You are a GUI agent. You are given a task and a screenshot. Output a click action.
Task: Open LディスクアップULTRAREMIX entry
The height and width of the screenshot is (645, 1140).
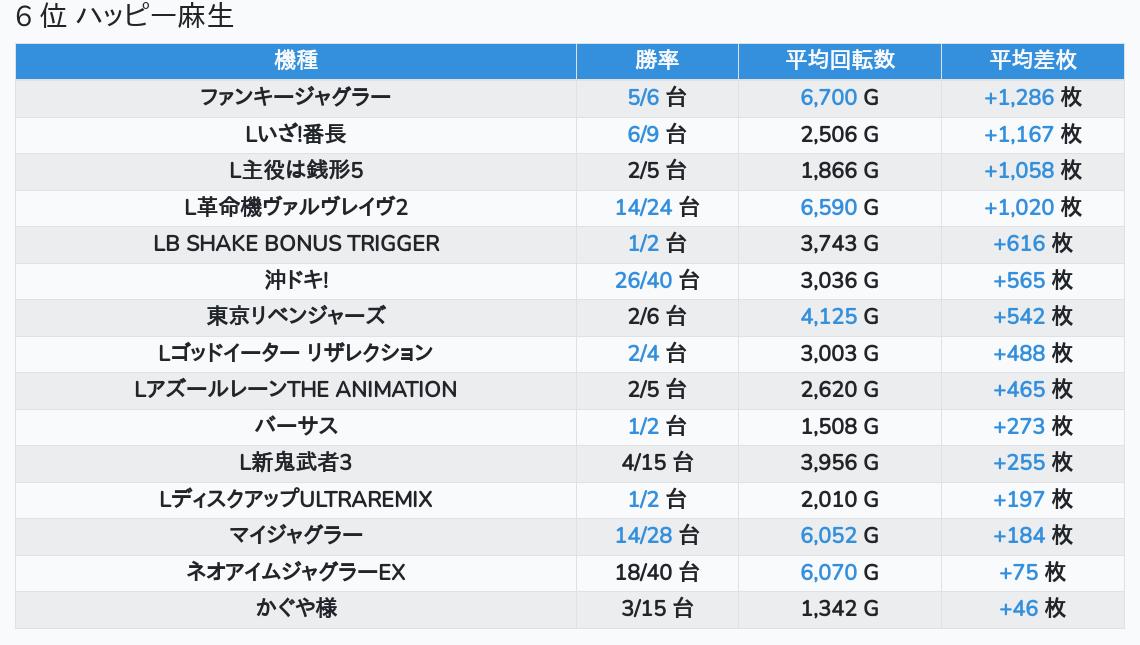pyautogui.click(x=295, y=499)
